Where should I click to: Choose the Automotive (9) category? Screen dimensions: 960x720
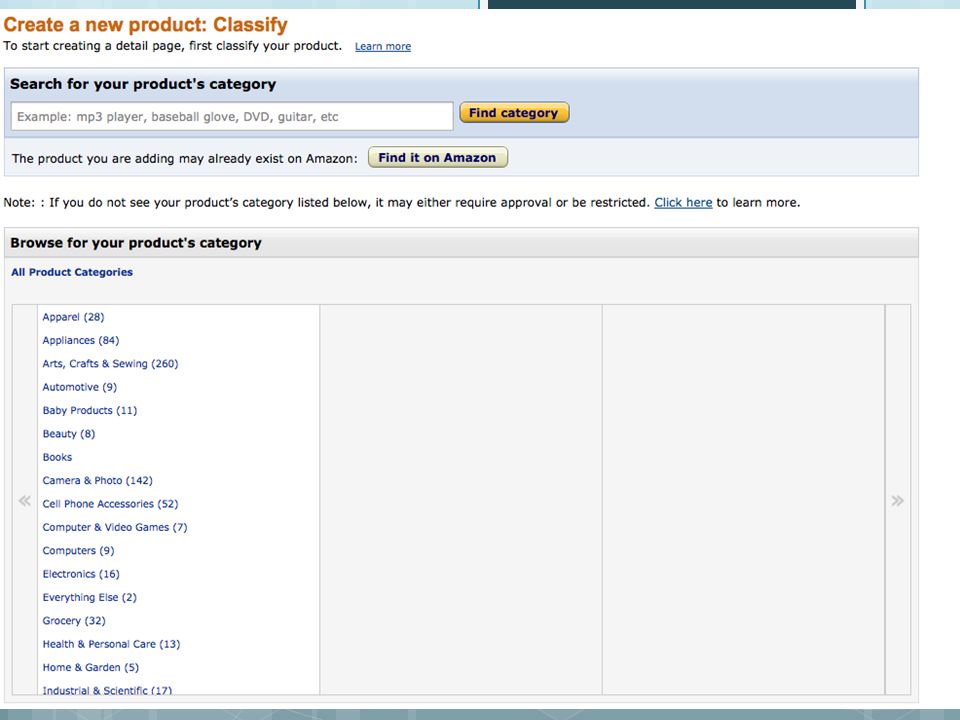[x=80, y=387]
